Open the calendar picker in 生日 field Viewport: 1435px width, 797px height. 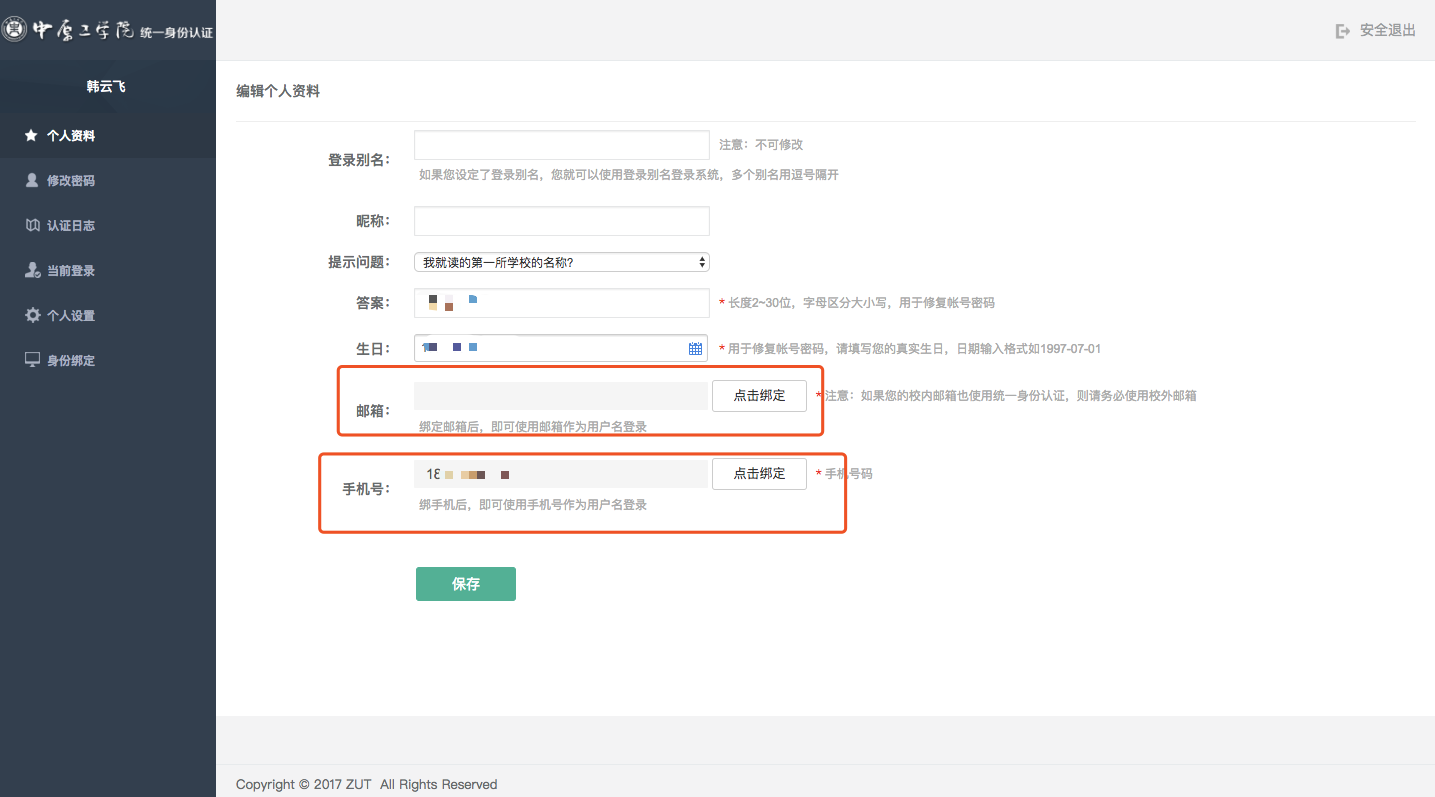coord(695,349)
